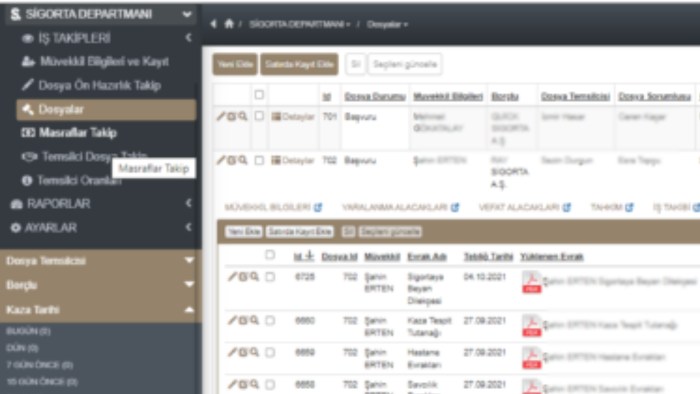Expand the Dosya Temsilcisi filter panel
The height and width of the screenshot is (394, 700).
pos(100,261)
